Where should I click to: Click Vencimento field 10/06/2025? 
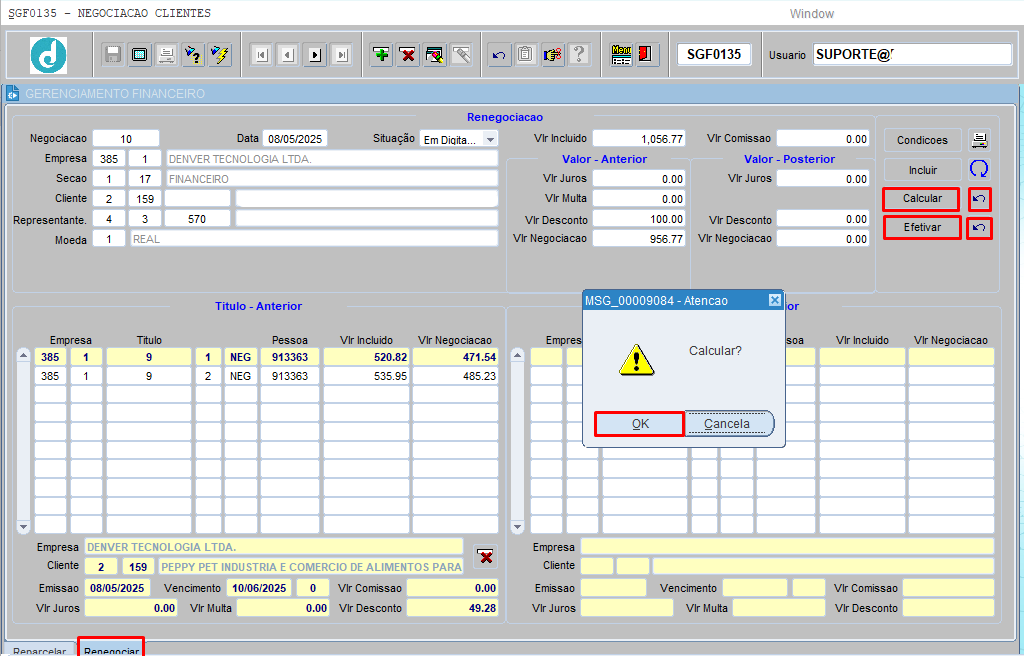point(260,588)
